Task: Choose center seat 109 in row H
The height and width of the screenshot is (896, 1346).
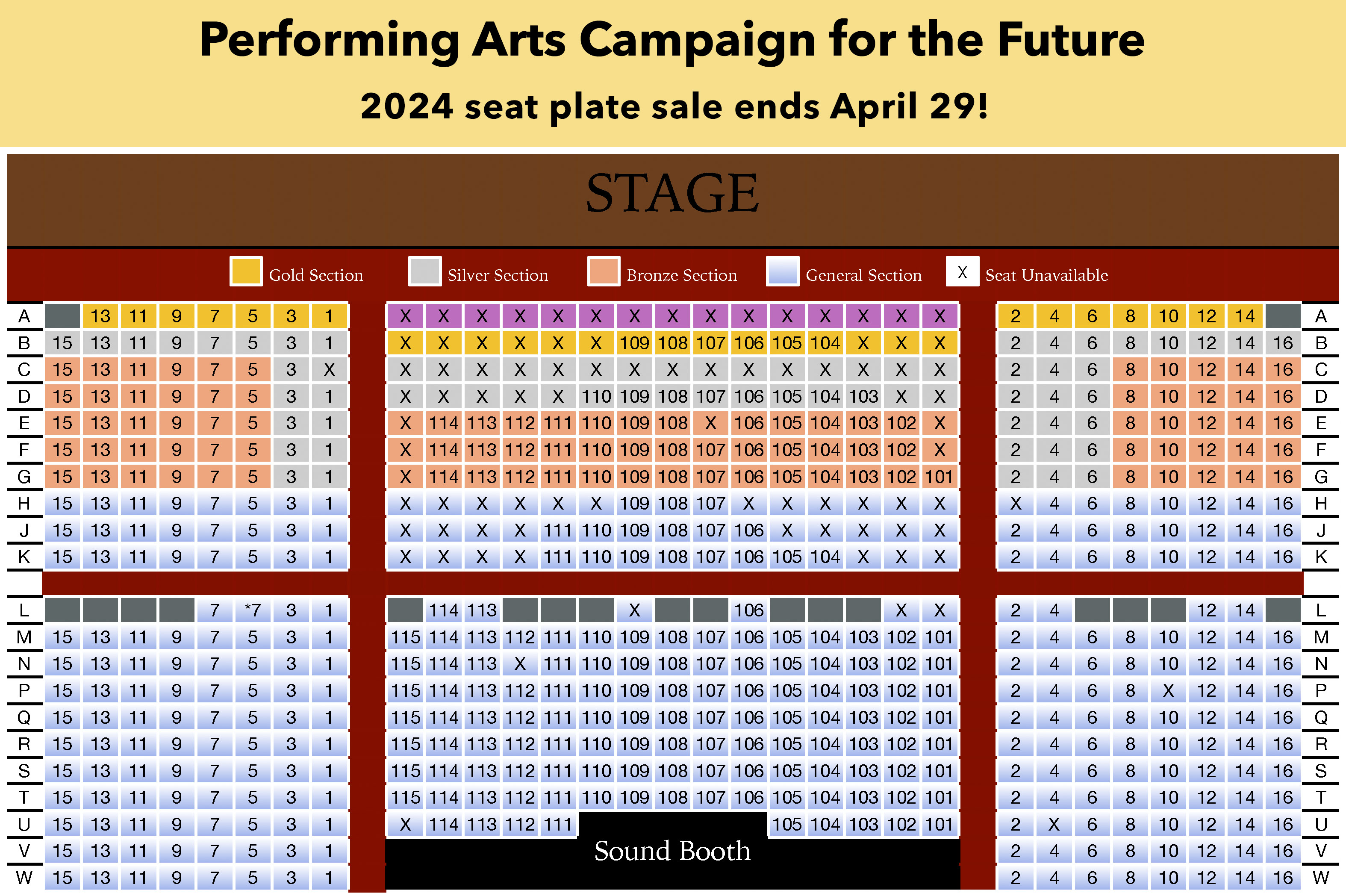Action: [634, 504]
